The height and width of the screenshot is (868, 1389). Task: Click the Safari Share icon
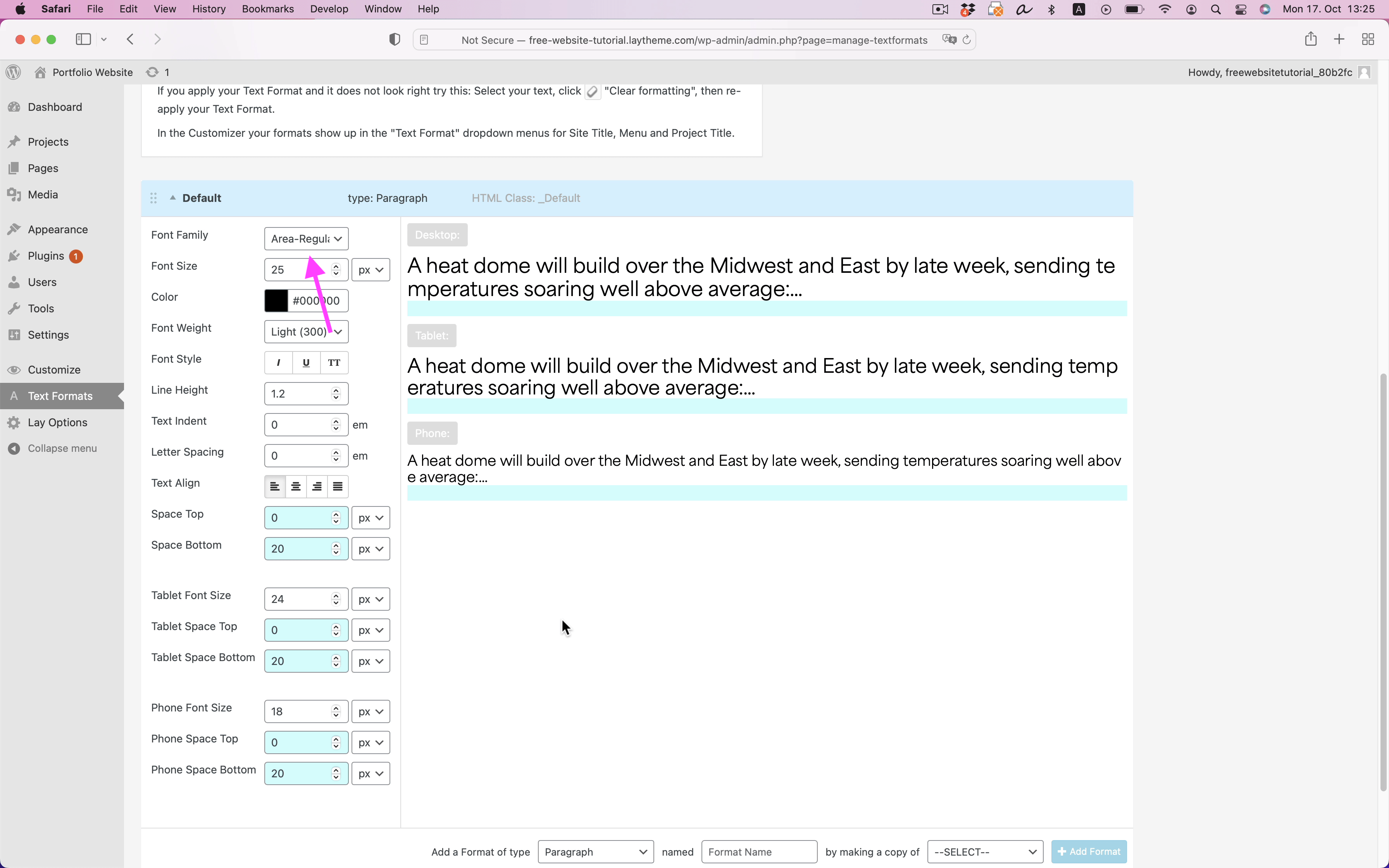(1310, 39)
